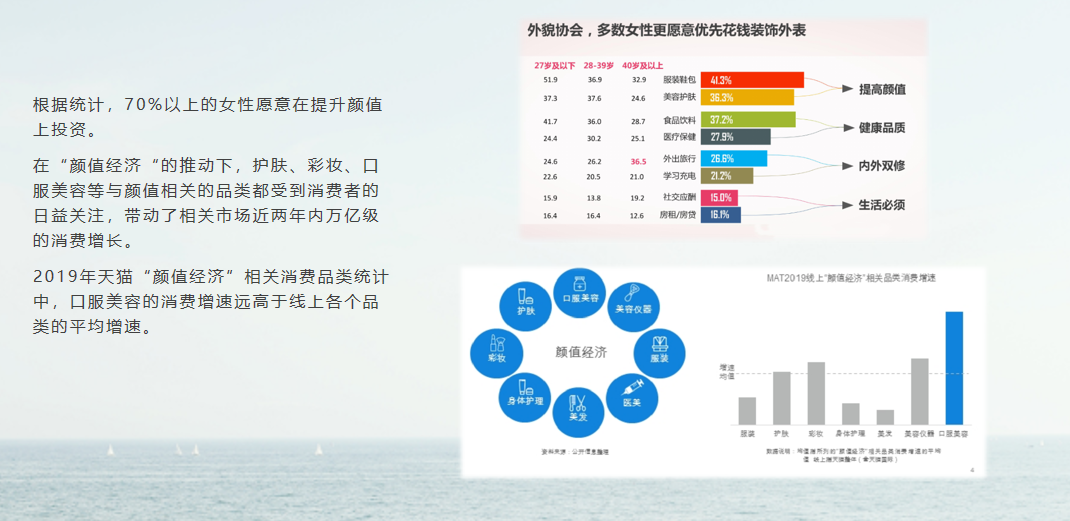Click the orange 36.3% bar
Image resolution: width=1070 pixels, height=521 pixels.
click(747, 97)
